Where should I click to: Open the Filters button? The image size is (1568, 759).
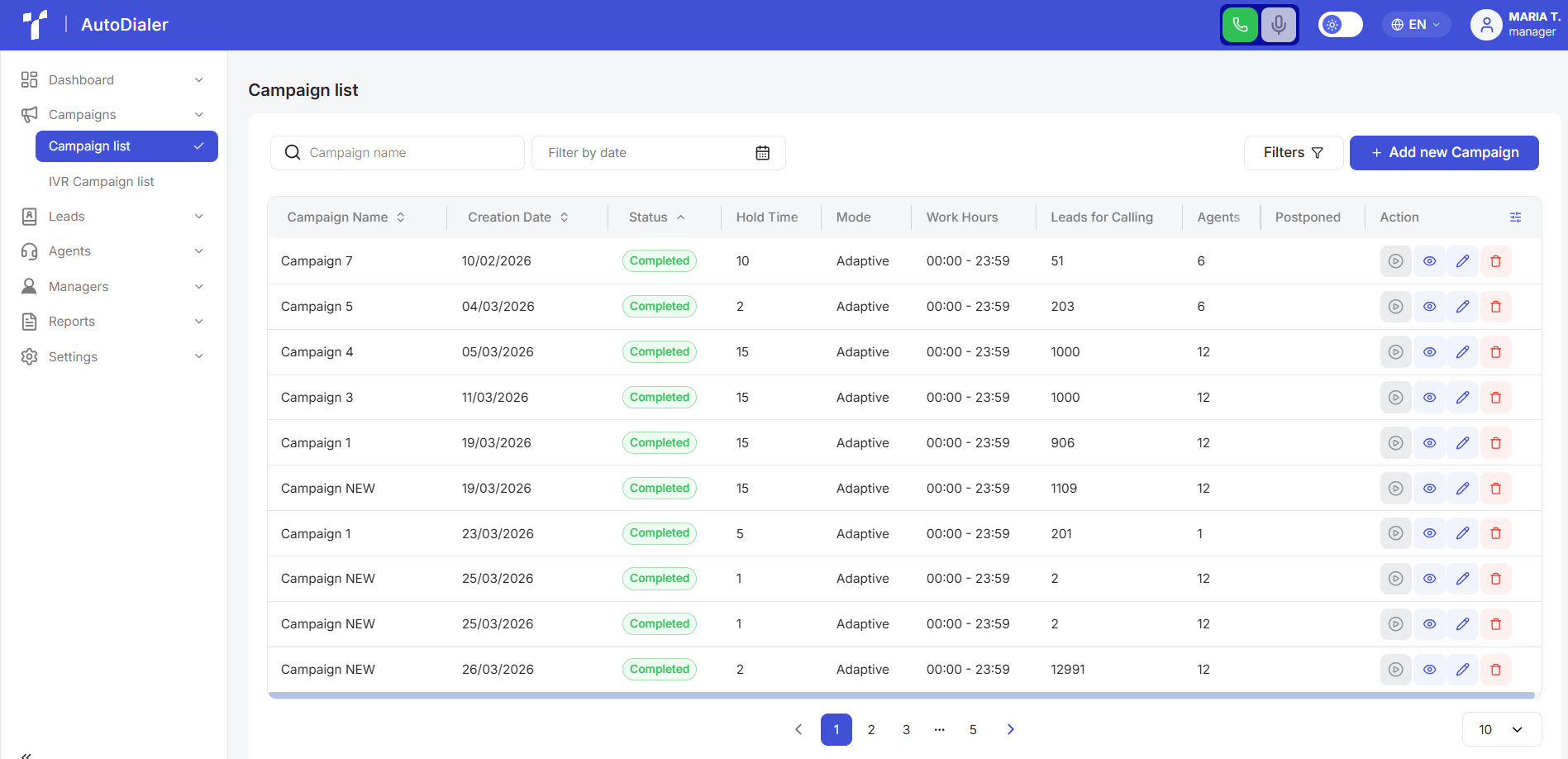1293,153
